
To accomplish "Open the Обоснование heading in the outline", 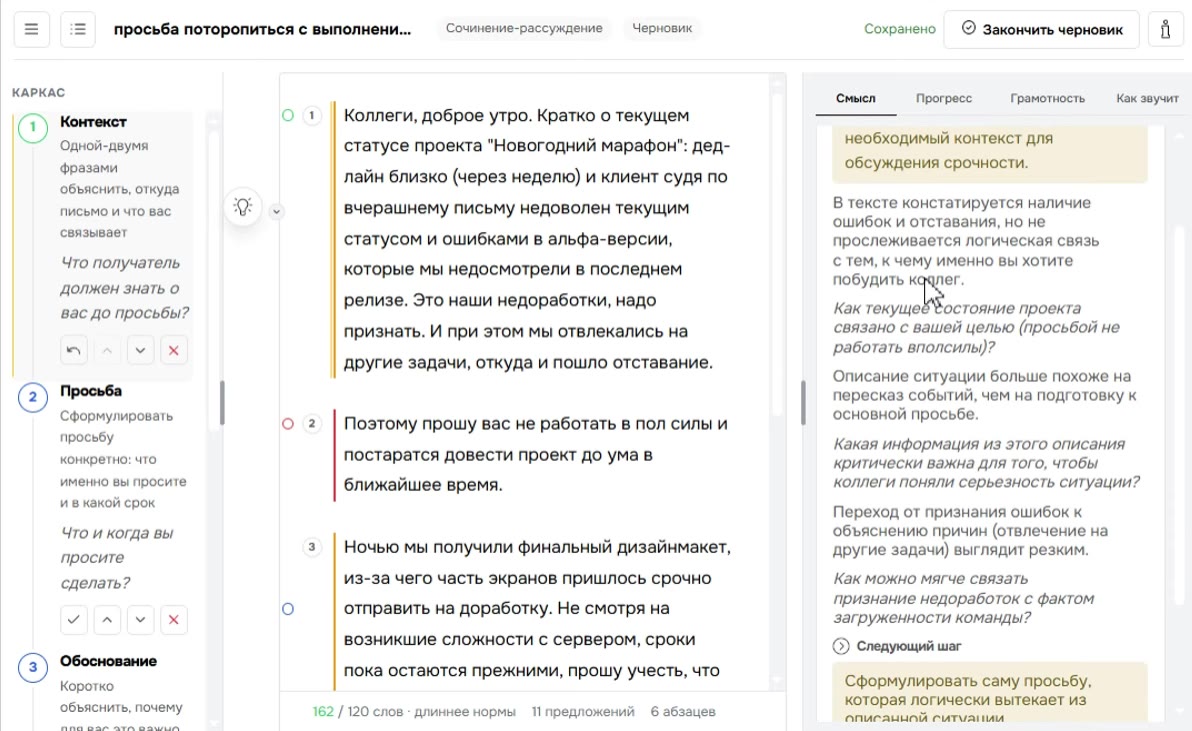I will click(x=108, y=661).
